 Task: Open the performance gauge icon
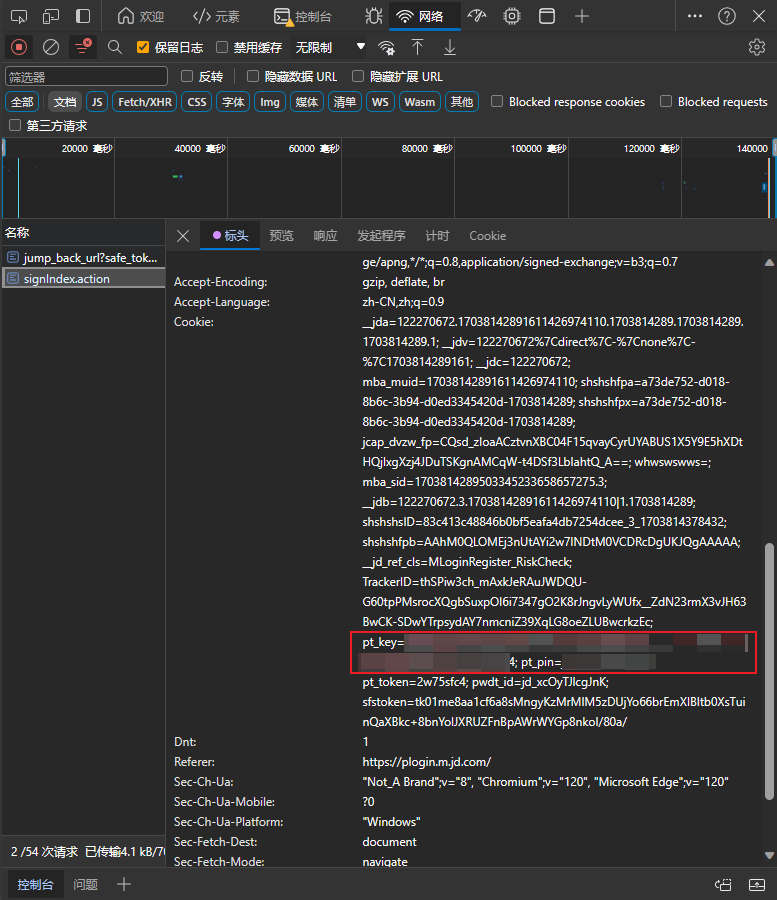[x=477, y=16]
